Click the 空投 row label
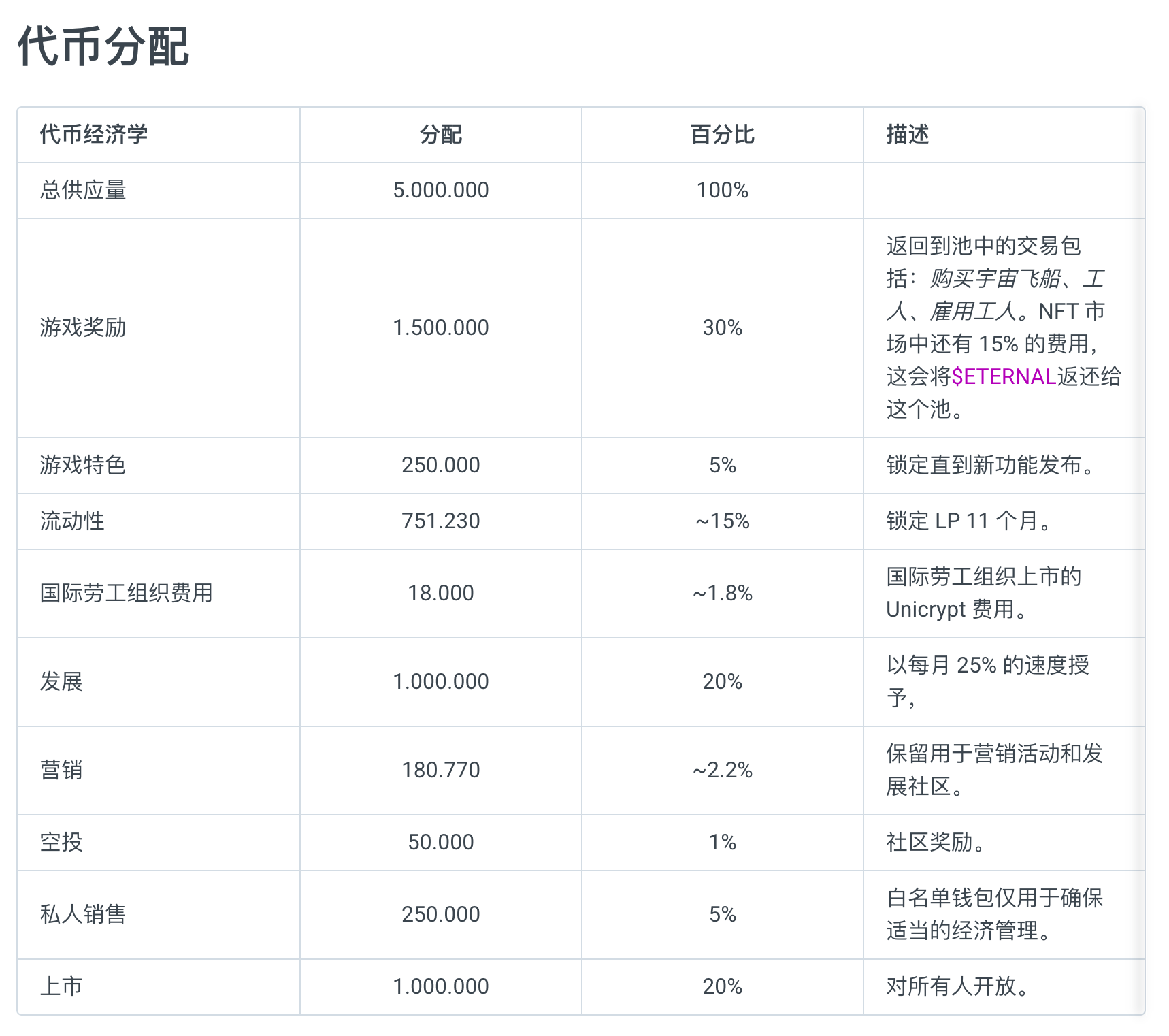 click(x=61, y=842)
